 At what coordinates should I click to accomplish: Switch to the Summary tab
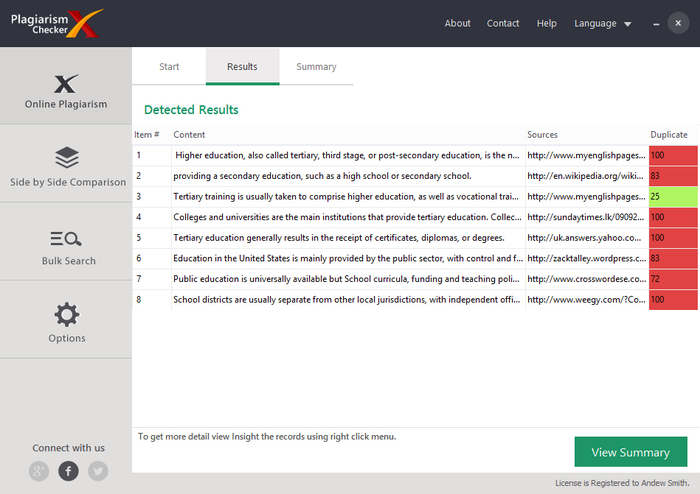pyautogui.click(x=316, y=67)
